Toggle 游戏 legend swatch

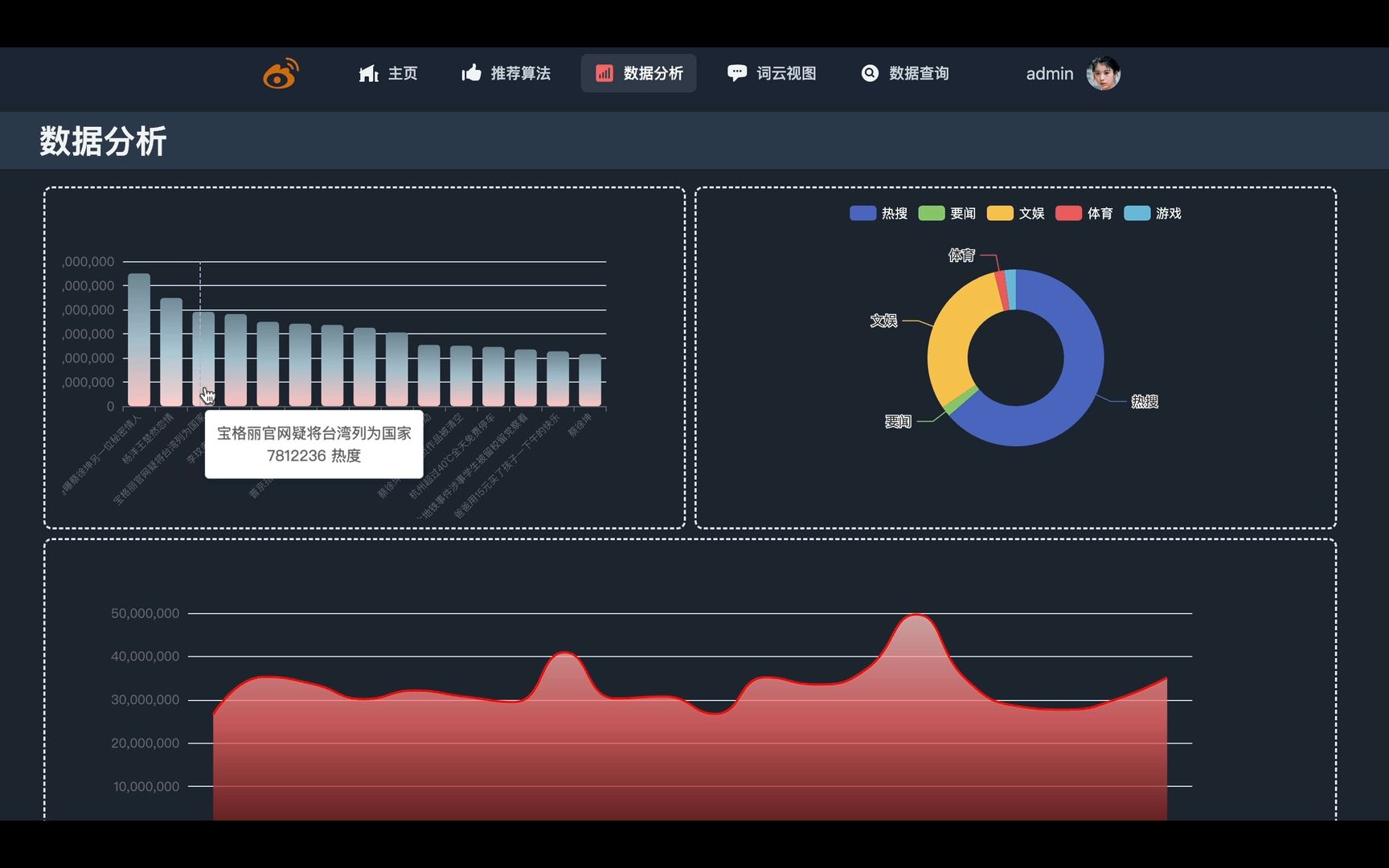(x=1137, y=213)
